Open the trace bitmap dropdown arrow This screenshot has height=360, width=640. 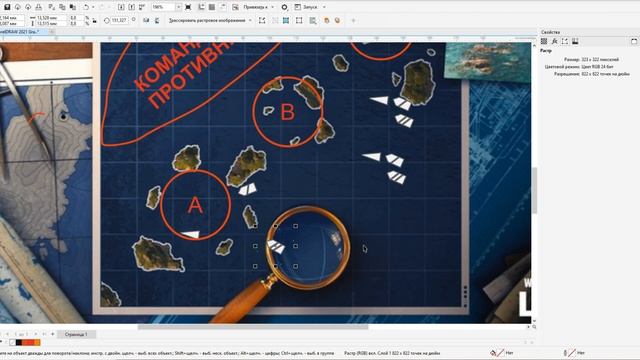pyautogui.click(x=250, y=20)
